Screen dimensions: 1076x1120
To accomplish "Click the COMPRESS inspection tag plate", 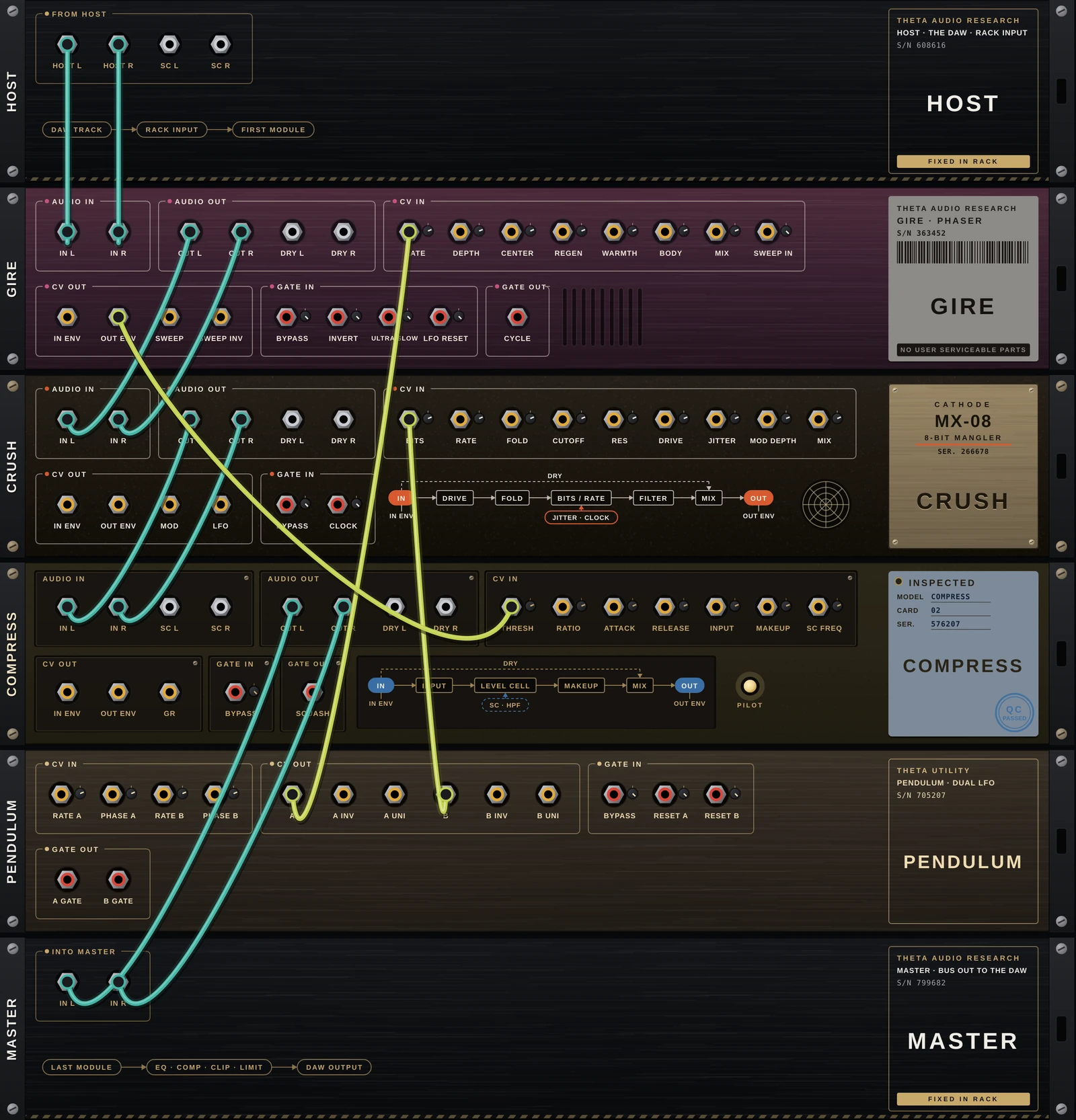I will tap(963, 653).
